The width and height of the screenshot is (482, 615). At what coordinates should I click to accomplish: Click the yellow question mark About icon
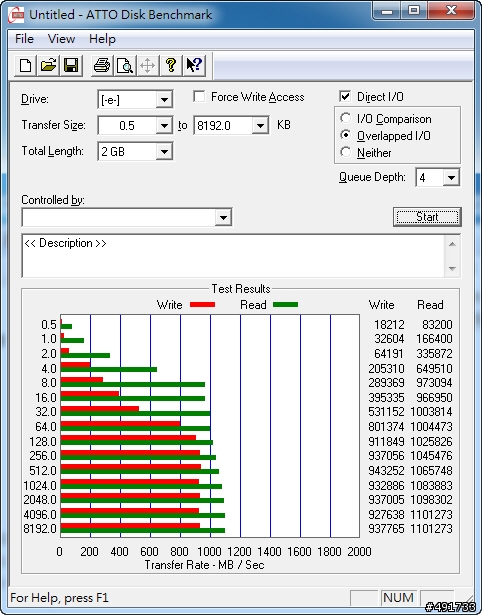pyautogui.click(x=171, y=65)
